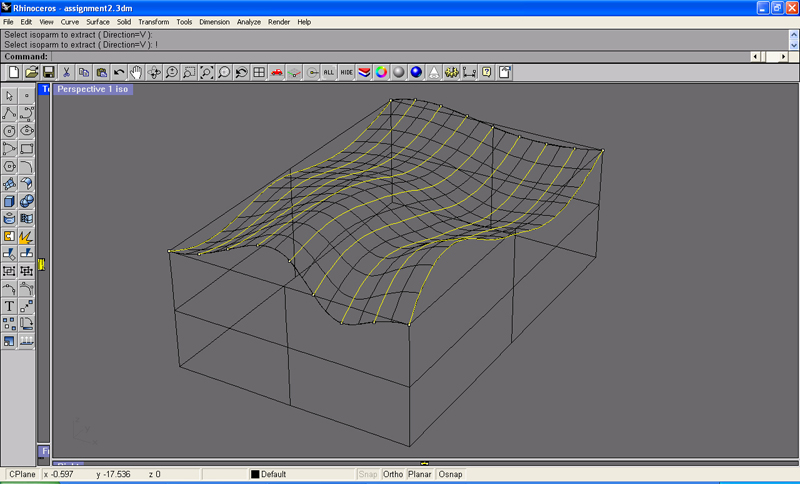Click the red car view icon
The width and height of the screenshot is (800, 484).
[277, 72]
